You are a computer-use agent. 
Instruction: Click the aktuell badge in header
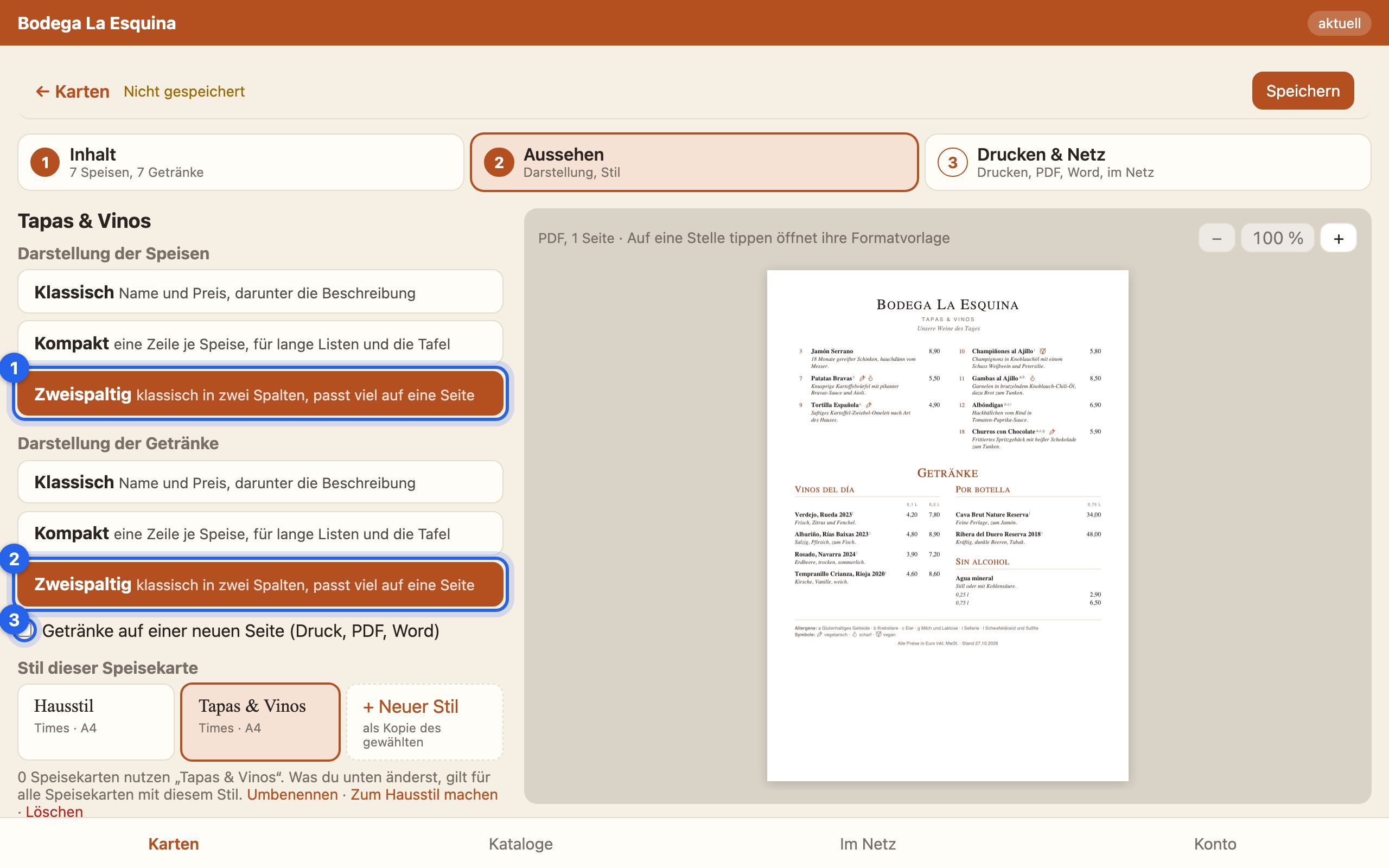(x=1339, y=23)
